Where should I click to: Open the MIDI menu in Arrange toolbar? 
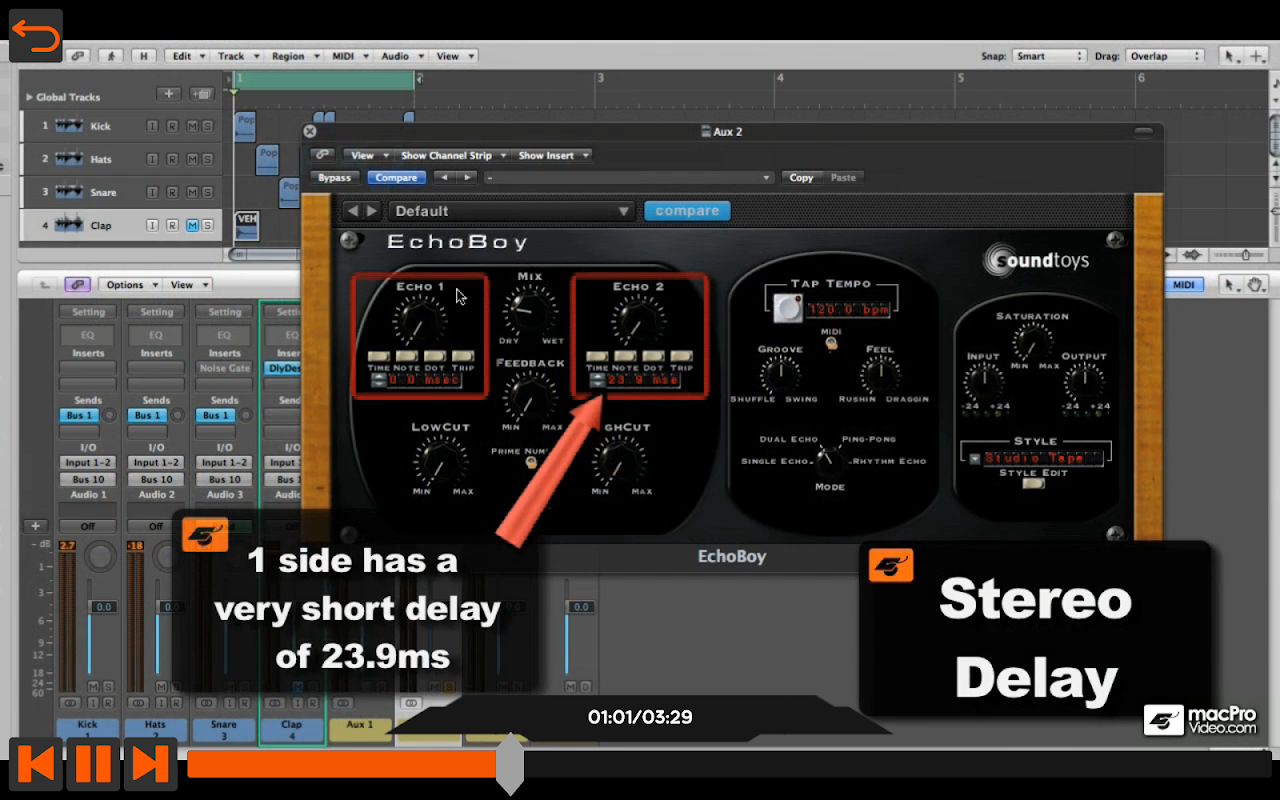click(350, 56)
